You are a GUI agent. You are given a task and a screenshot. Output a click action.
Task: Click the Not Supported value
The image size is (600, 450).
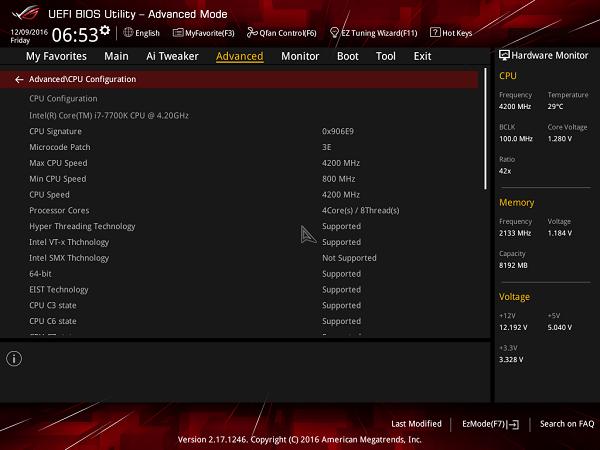click(x=349, y=258)
